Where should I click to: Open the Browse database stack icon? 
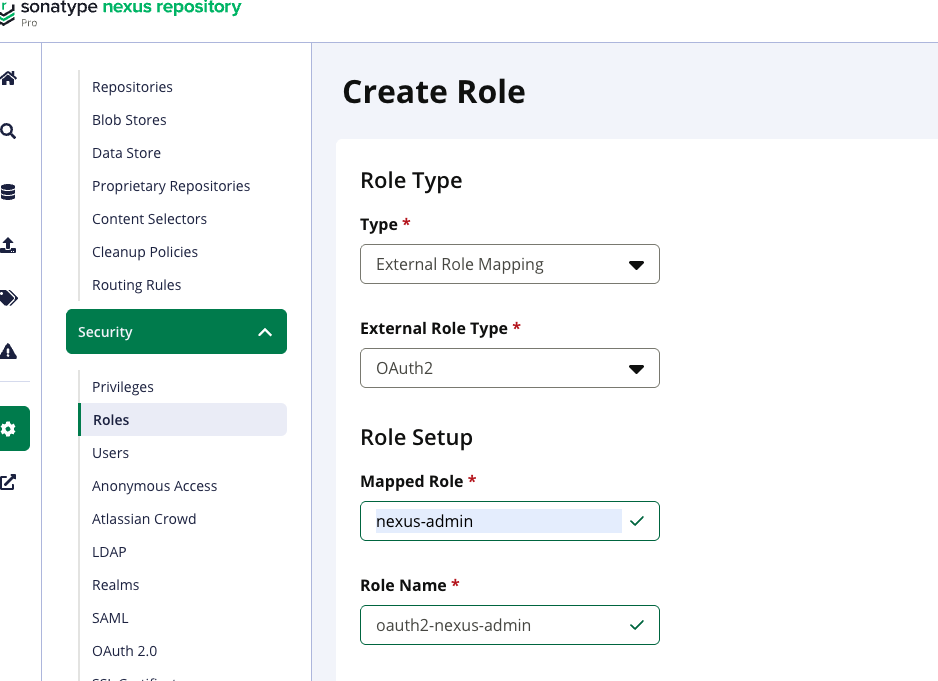coord(8,191)
